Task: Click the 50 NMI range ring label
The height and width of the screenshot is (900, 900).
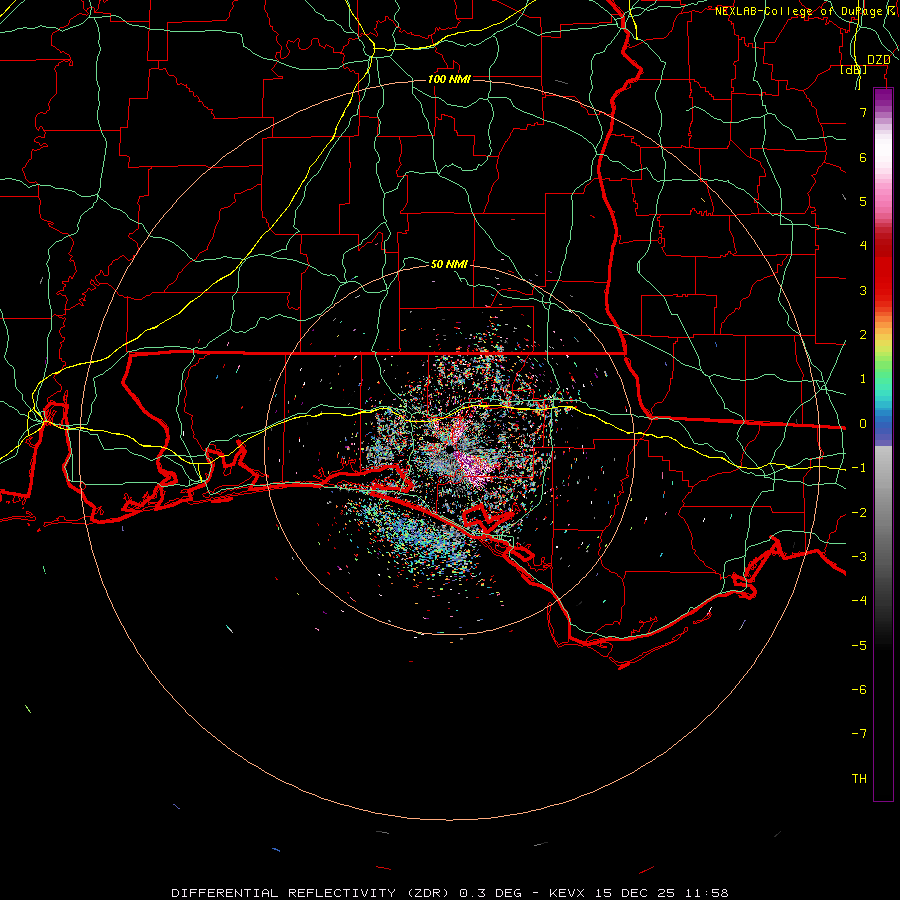Action: (449, 264)
